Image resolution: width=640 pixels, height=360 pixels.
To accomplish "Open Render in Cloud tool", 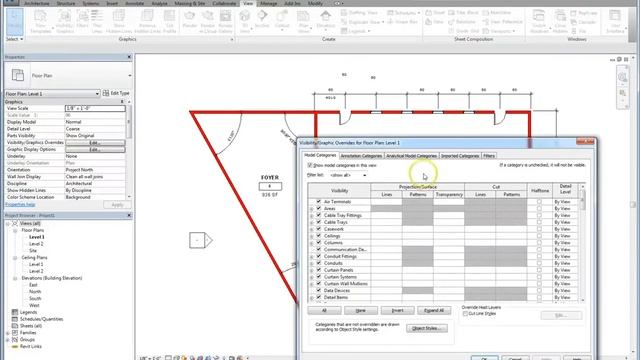I will coord(207,21).
